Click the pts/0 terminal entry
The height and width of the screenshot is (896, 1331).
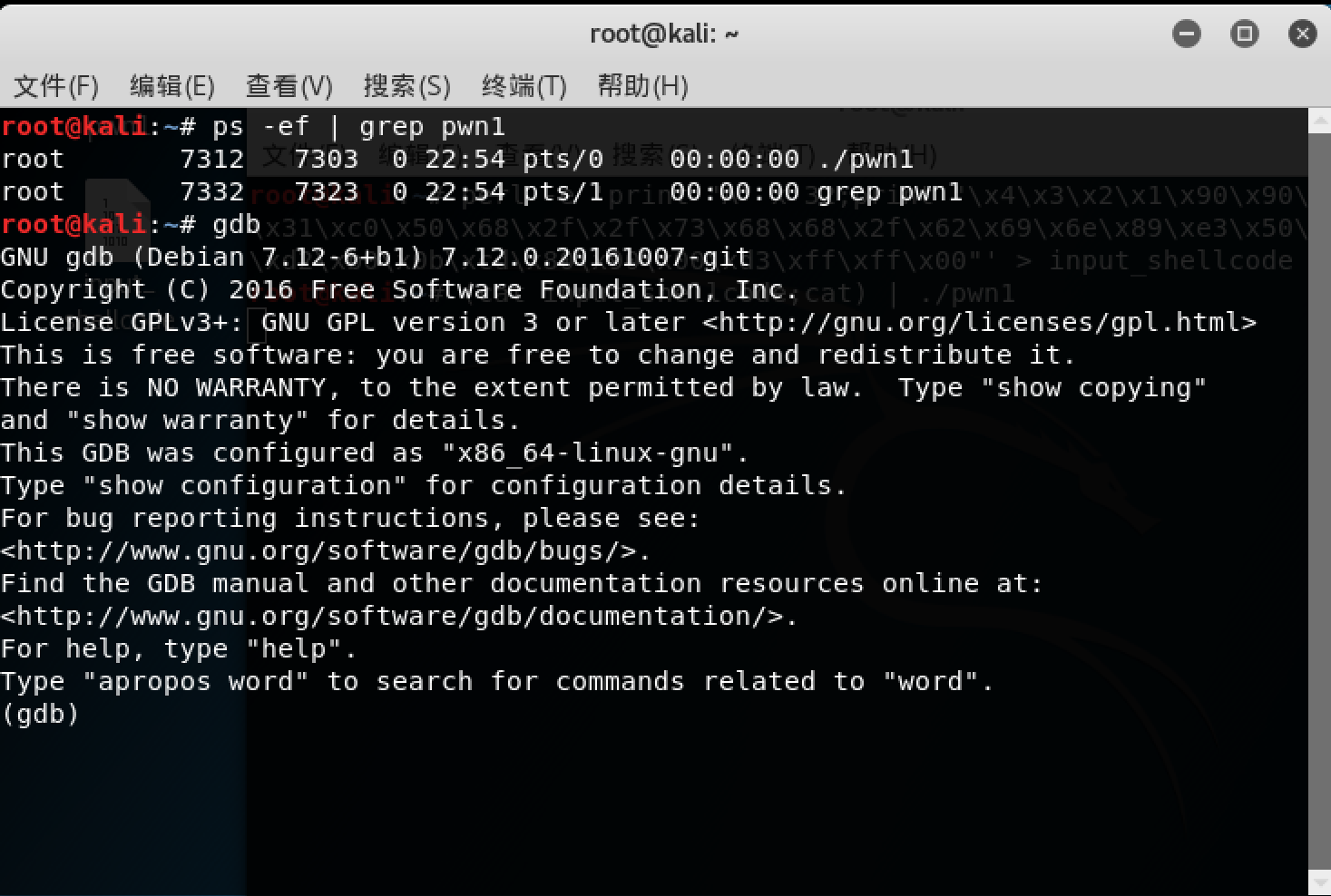563,160
